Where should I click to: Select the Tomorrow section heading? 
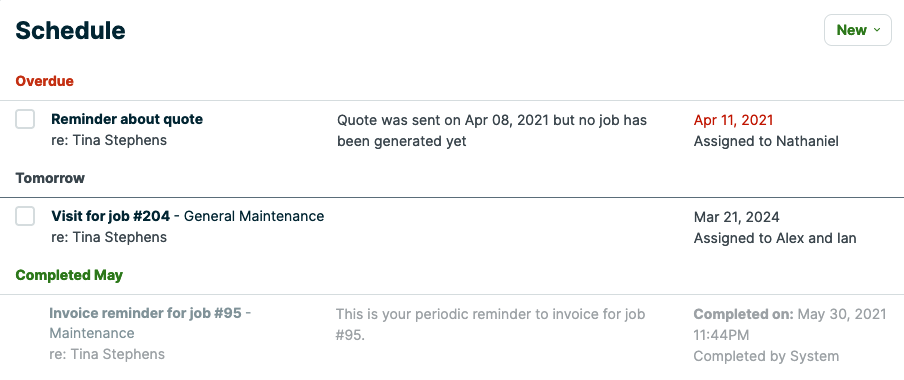point(50,178)
